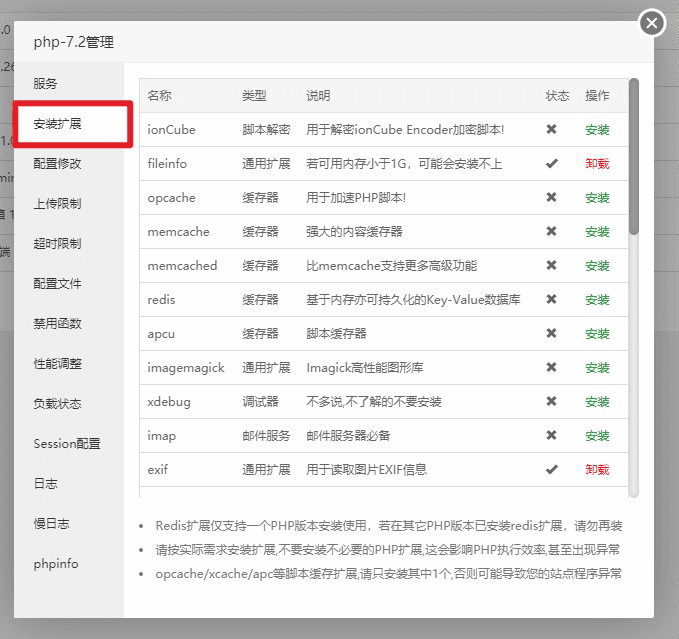Go to 上传限制 settings

point(58,204)
